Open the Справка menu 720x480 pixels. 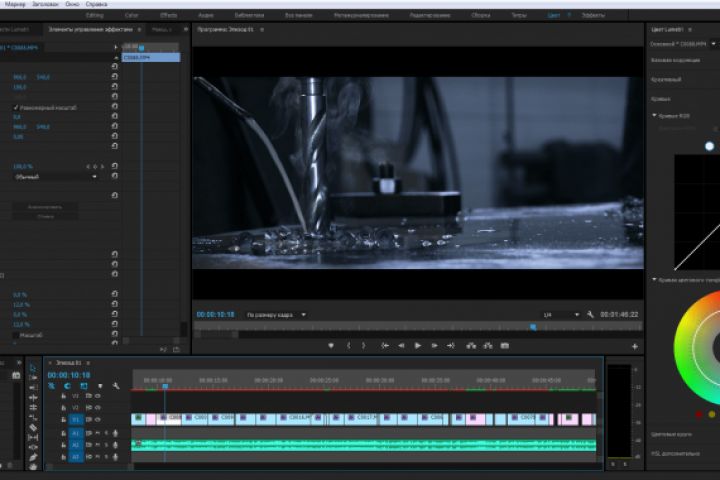(96, 5)
